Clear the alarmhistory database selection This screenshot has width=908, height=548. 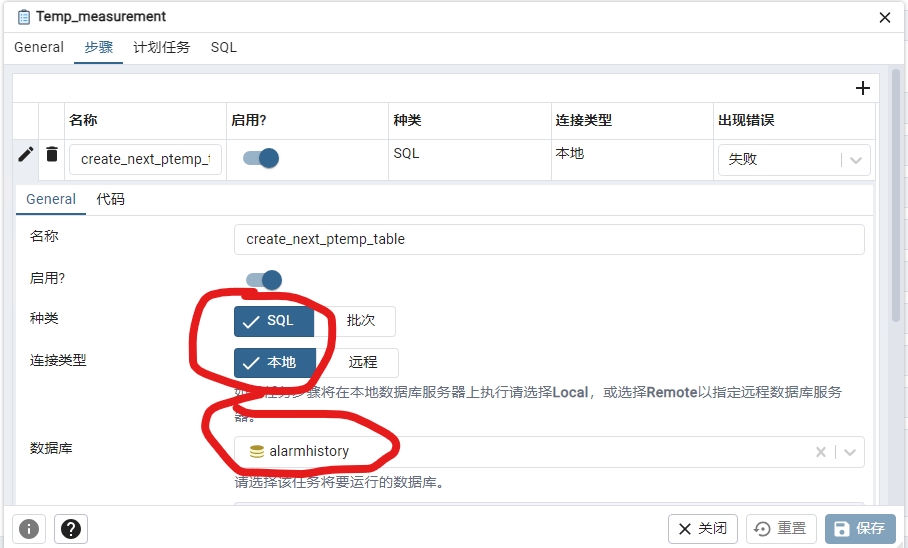pos(821,452)
